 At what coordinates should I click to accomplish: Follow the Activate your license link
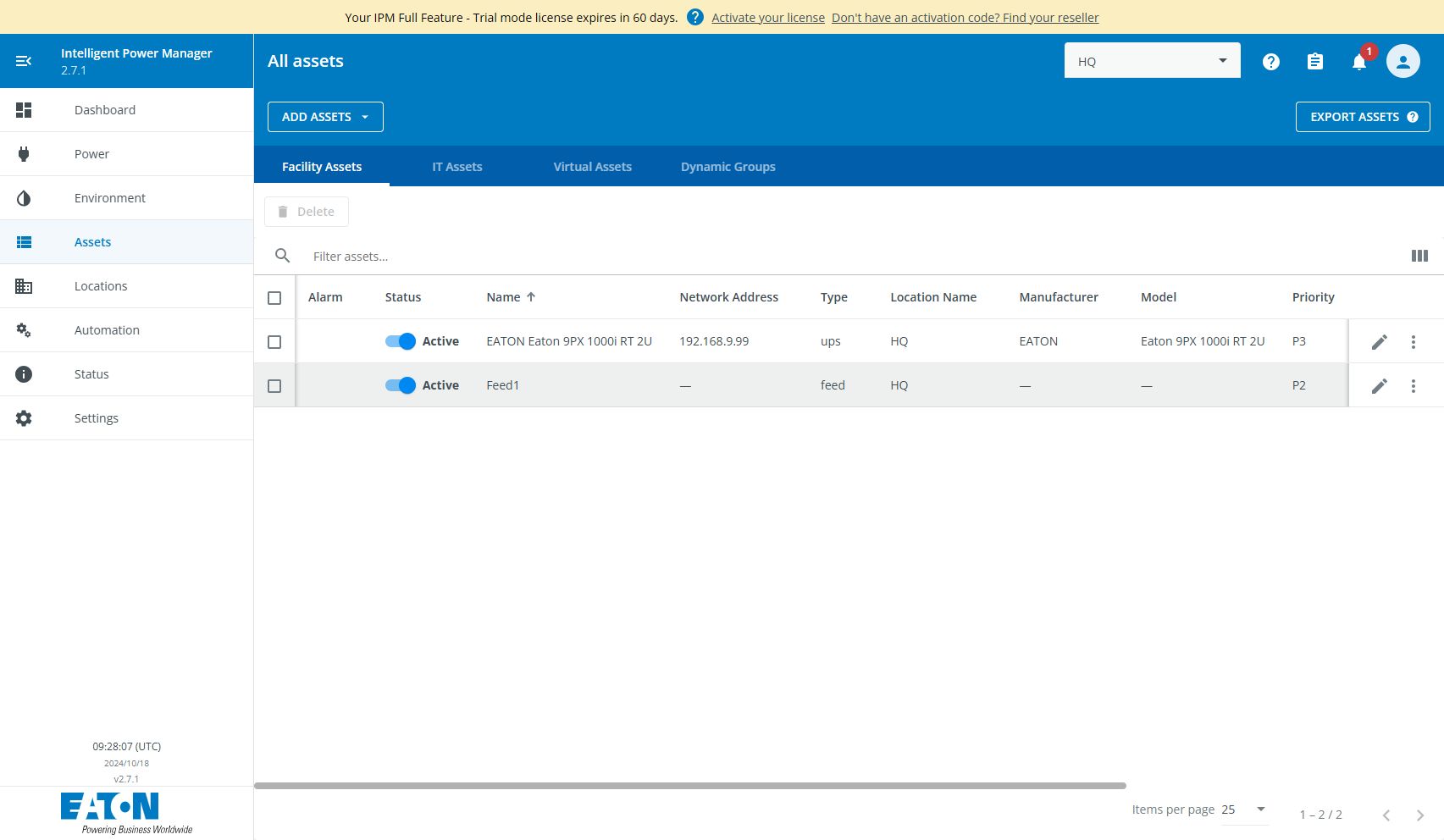[x=767, y=18]
